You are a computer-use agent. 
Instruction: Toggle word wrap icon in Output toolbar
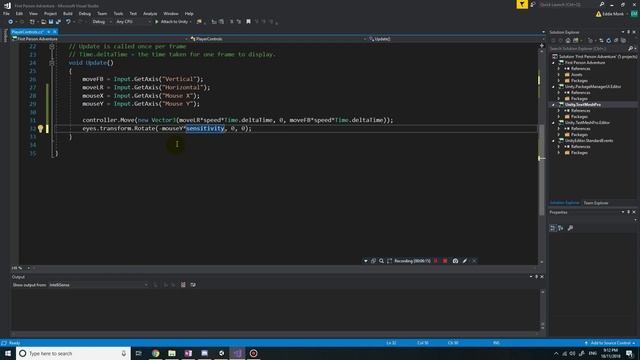point(193,285)
